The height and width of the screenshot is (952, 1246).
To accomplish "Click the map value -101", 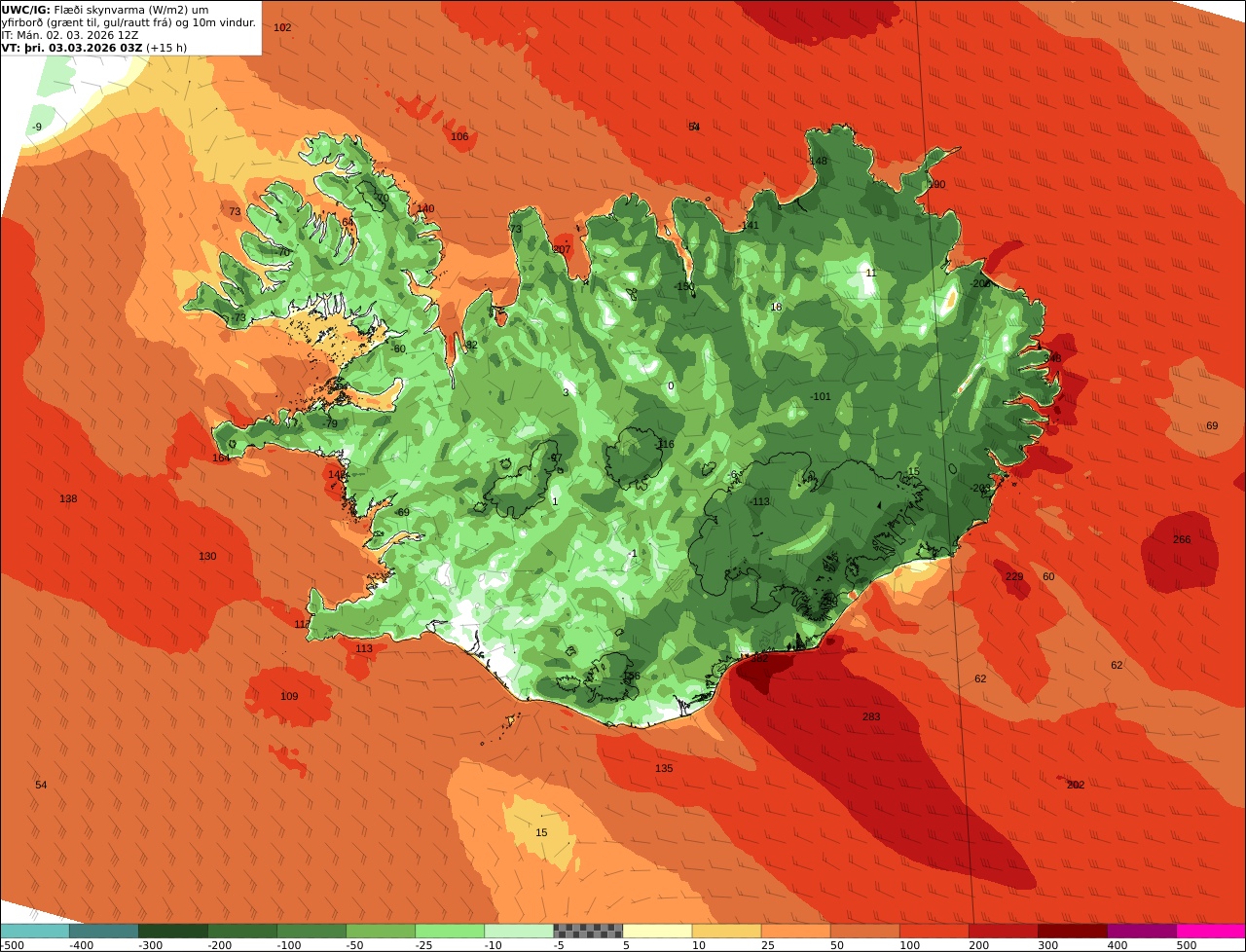I will click(x=821, y=396).
